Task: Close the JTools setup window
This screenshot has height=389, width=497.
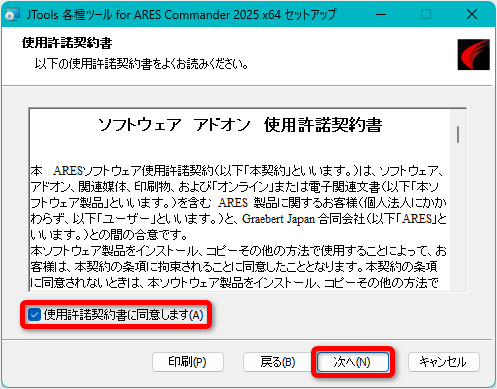Action: 472,15
